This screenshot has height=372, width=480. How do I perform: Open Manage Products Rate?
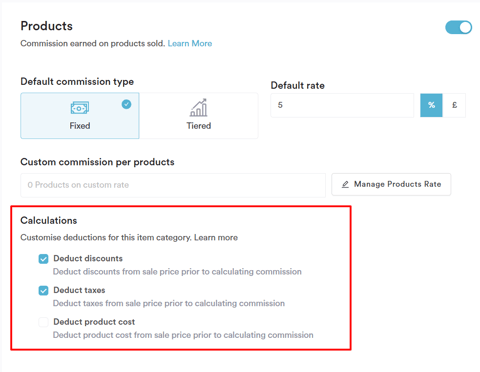[x=391, y=184]
